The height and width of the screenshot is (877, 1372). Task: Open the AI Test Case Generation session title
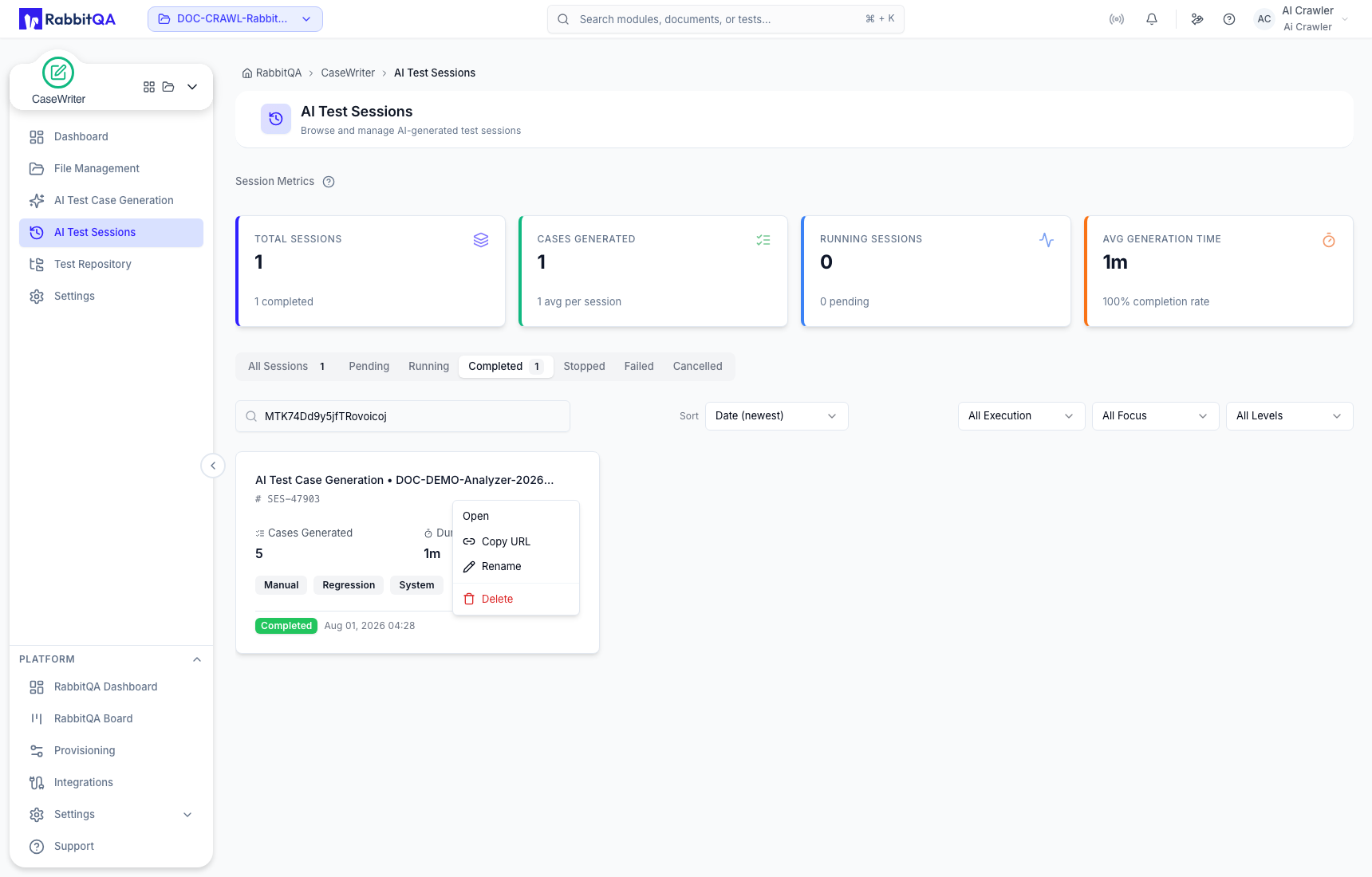(404, 480)
